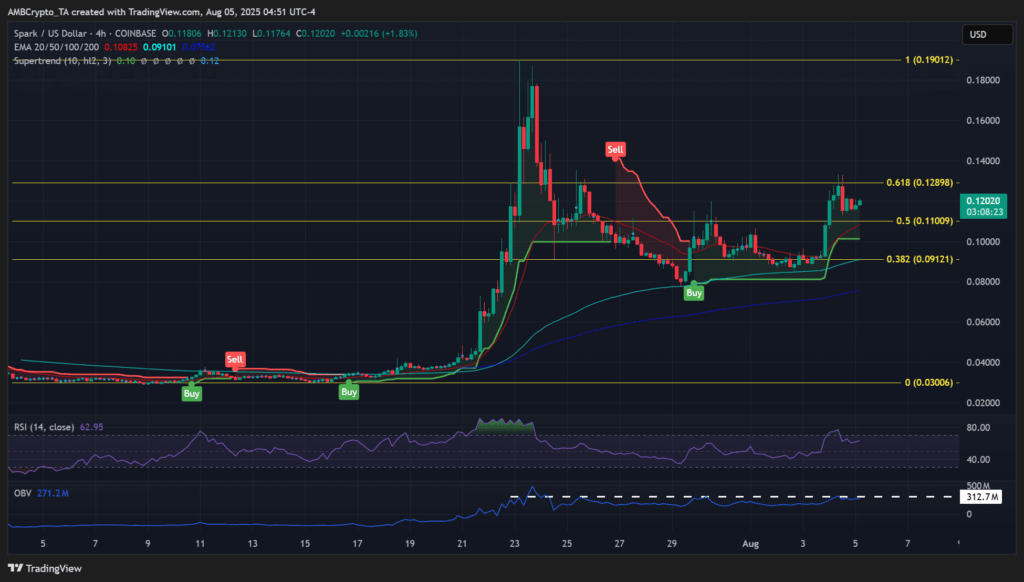Select the Buy label near July 17
Image resolution: width=1024 pixels, height=582 pixels.
click(348, 392)
